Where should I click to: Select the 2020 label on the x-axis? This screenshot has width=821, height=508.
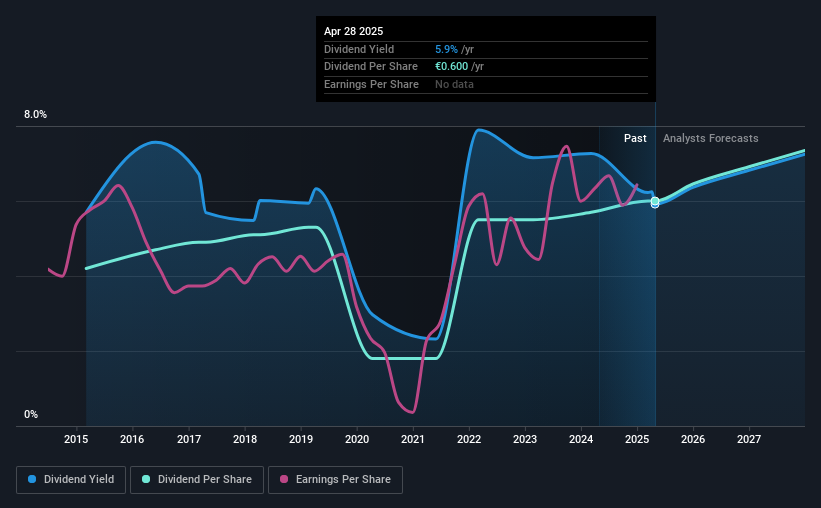pyautogui.click(x=357, y=439)
